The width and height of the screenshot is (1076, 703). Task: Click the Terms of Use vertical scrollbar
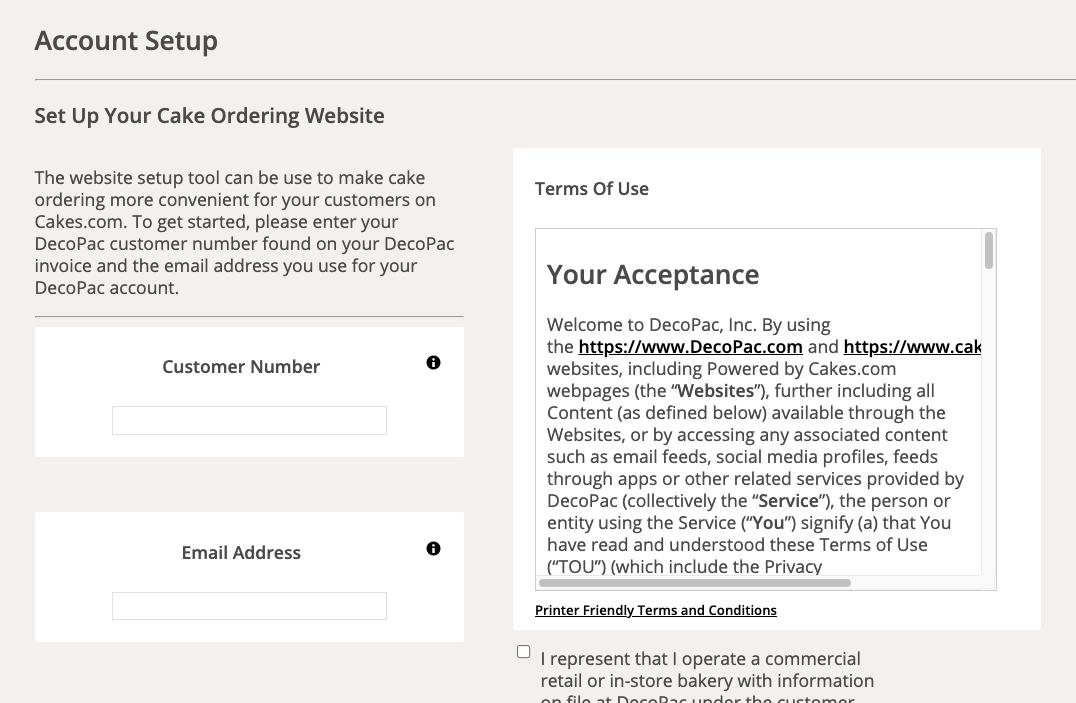(989, 251)
